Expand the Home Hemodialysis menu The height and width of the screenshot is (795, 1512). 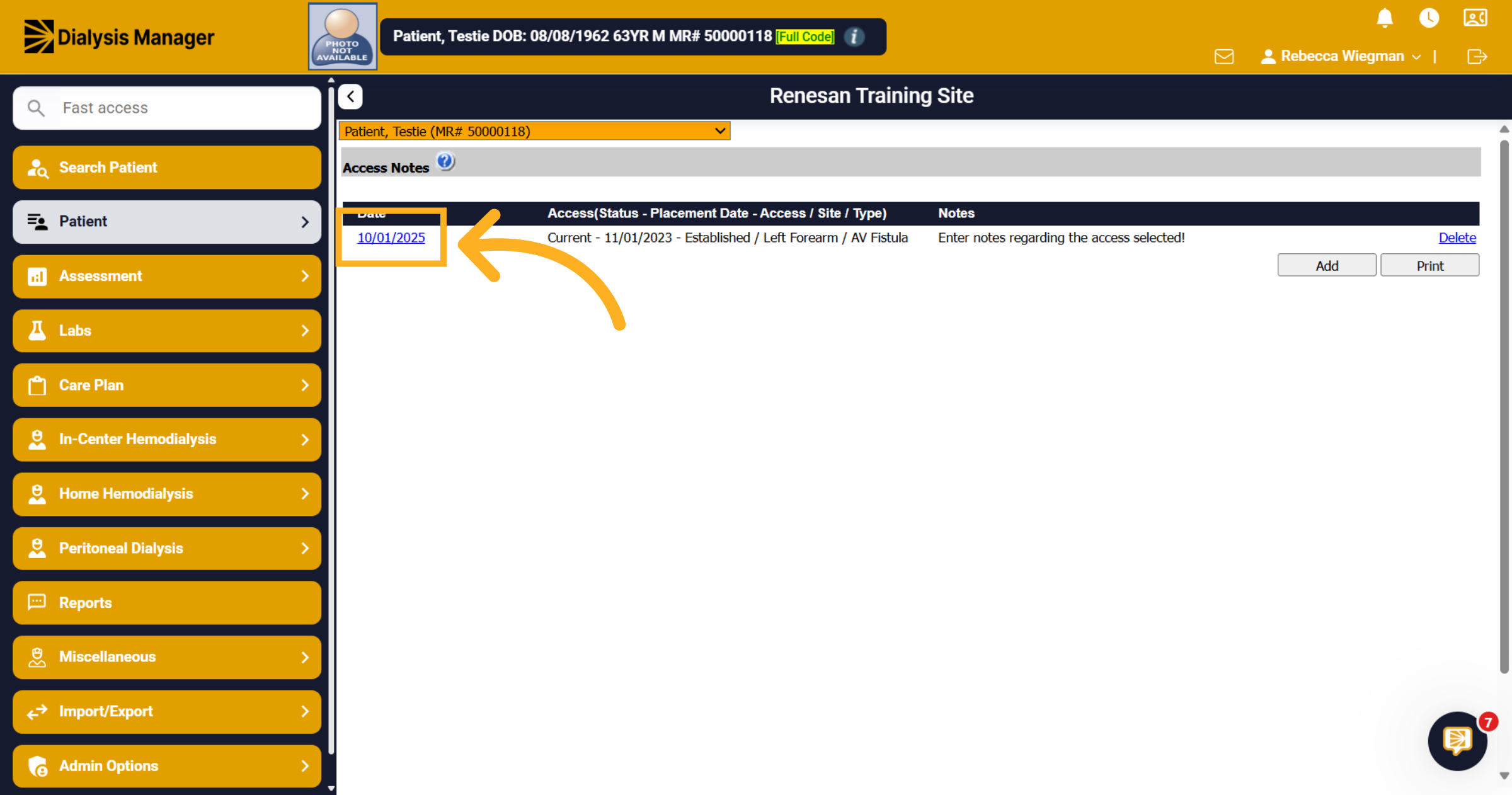point(167,494)
